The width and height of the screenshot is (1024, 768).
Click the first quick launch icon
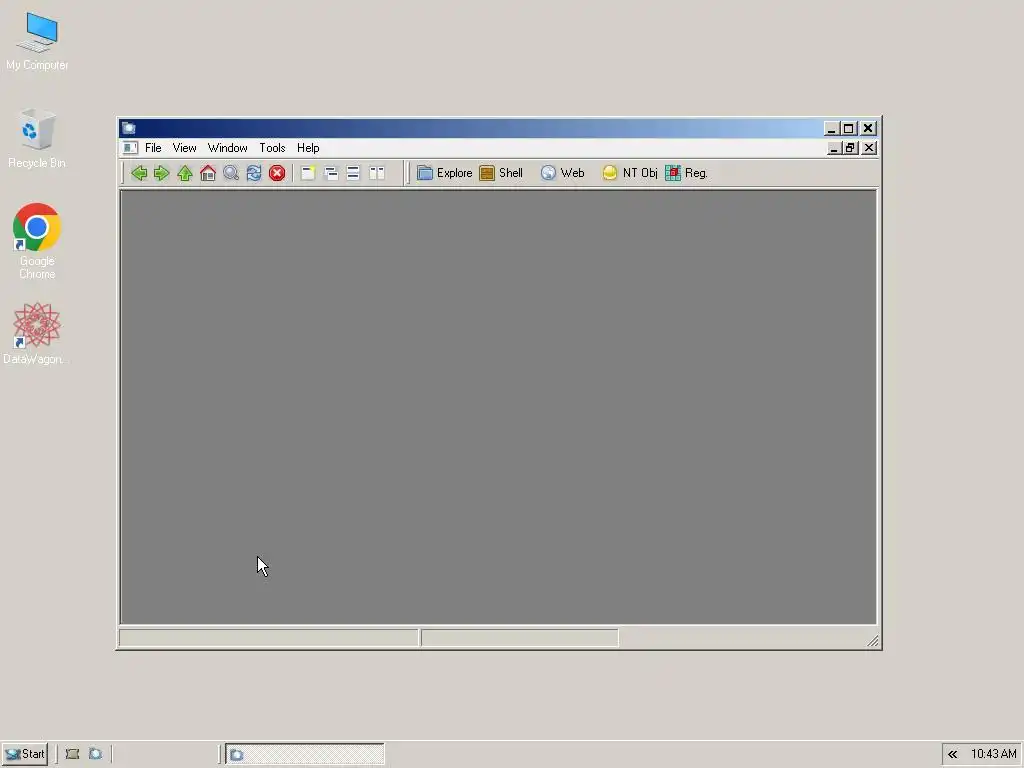point(72,754)
